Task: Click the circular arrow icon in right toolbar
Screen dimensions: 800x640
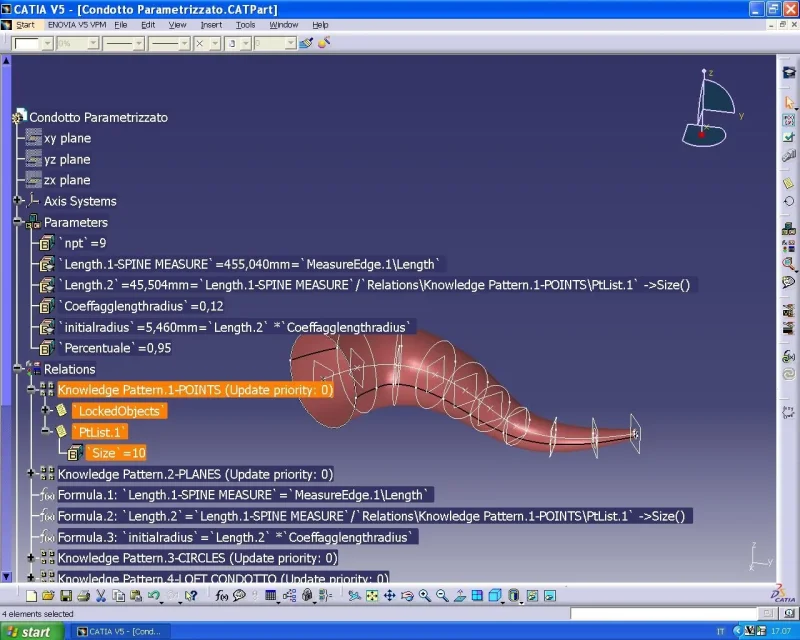Action: pos(789,201)
